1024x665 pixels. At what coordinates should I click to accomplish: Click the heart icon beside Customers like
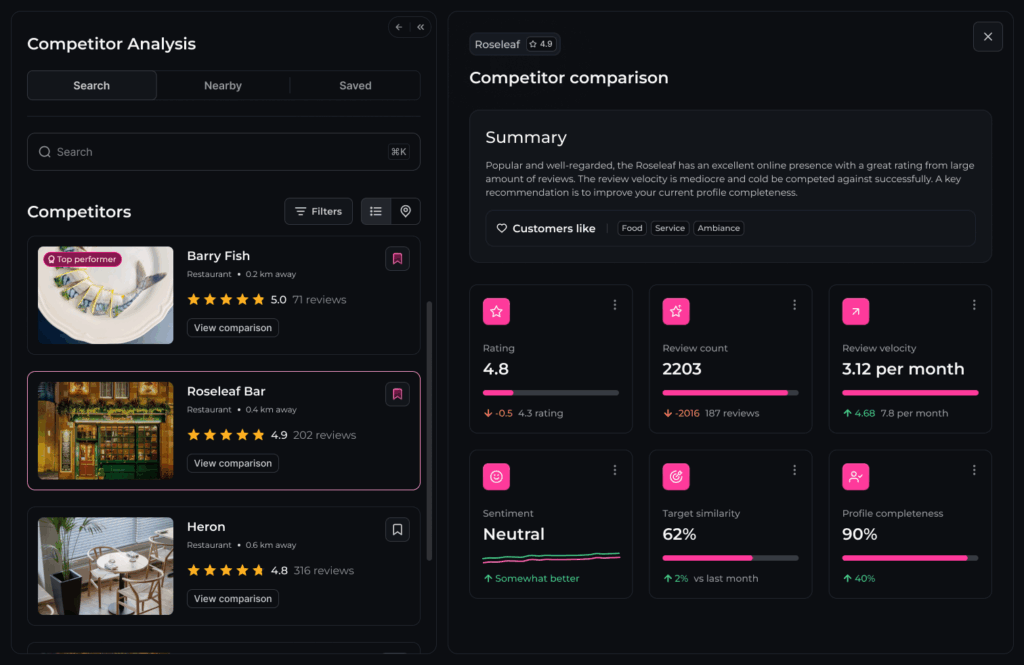click(x=502, y=229)
